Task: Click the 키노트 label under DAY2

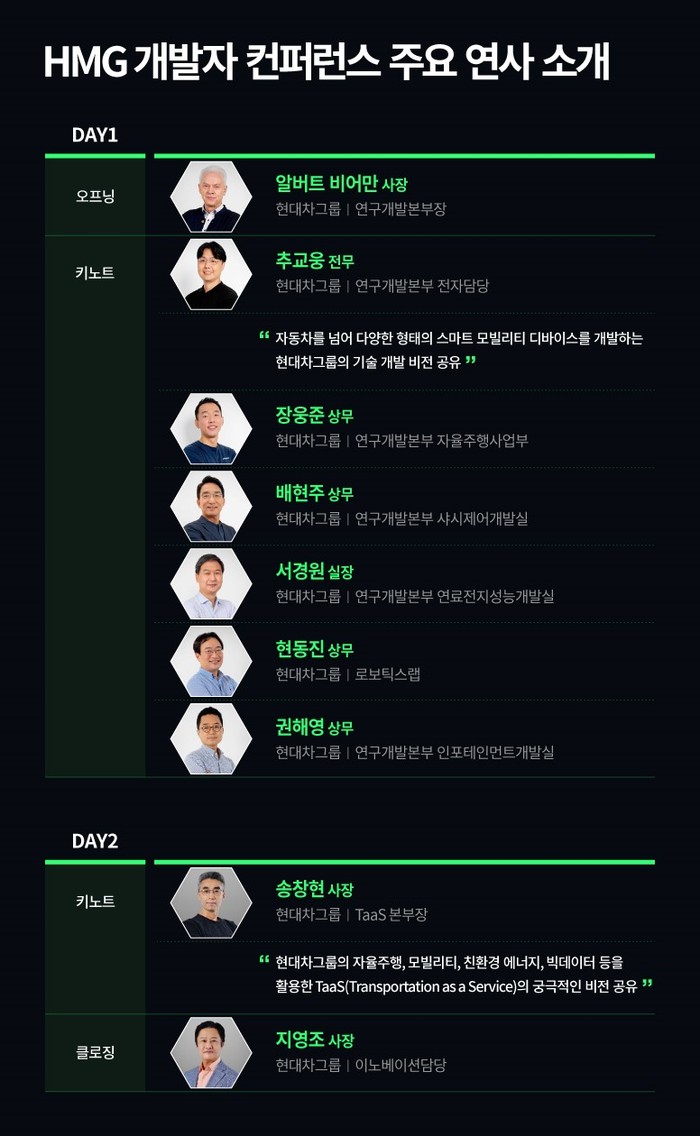Action: click(95, 901)
